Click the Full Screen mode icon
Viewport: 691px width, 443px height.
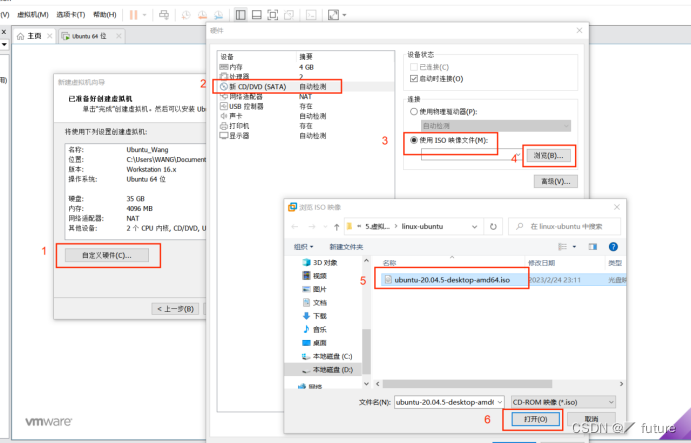click(273, 15)
